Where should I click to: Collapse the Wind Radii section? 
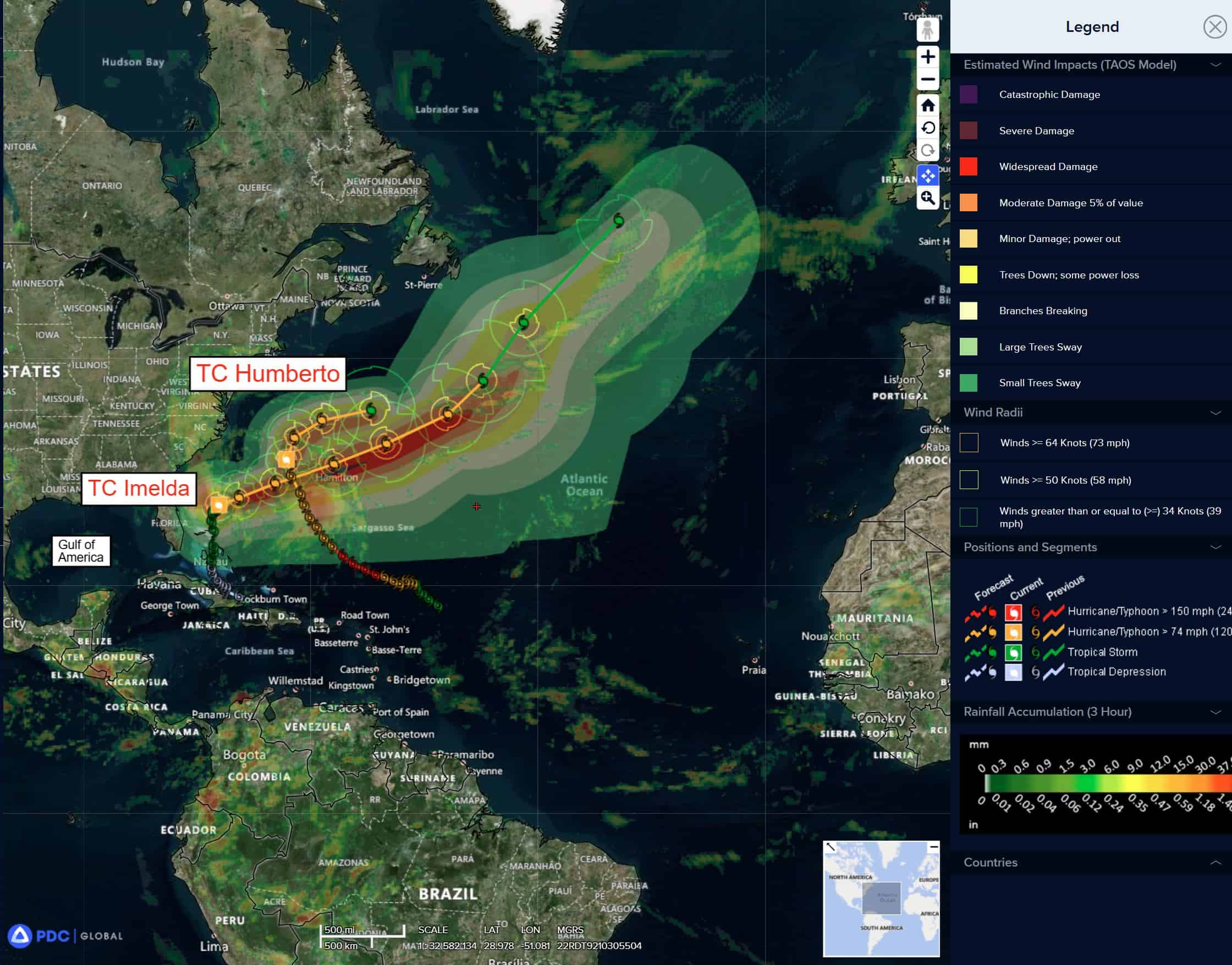pyautogui.click(x=1215, y=413)
